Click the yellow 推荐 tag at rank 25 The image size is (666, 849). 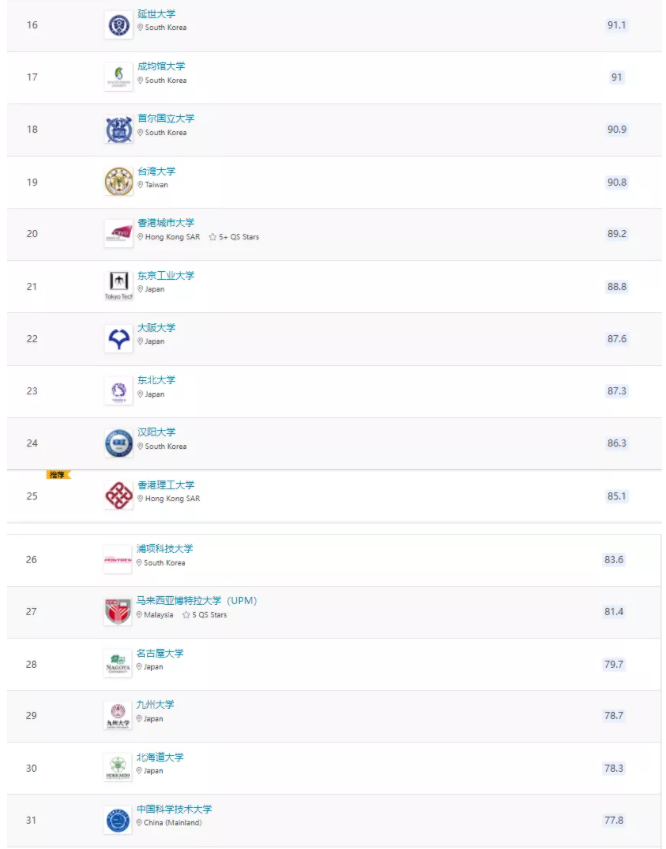coord(58,475)
